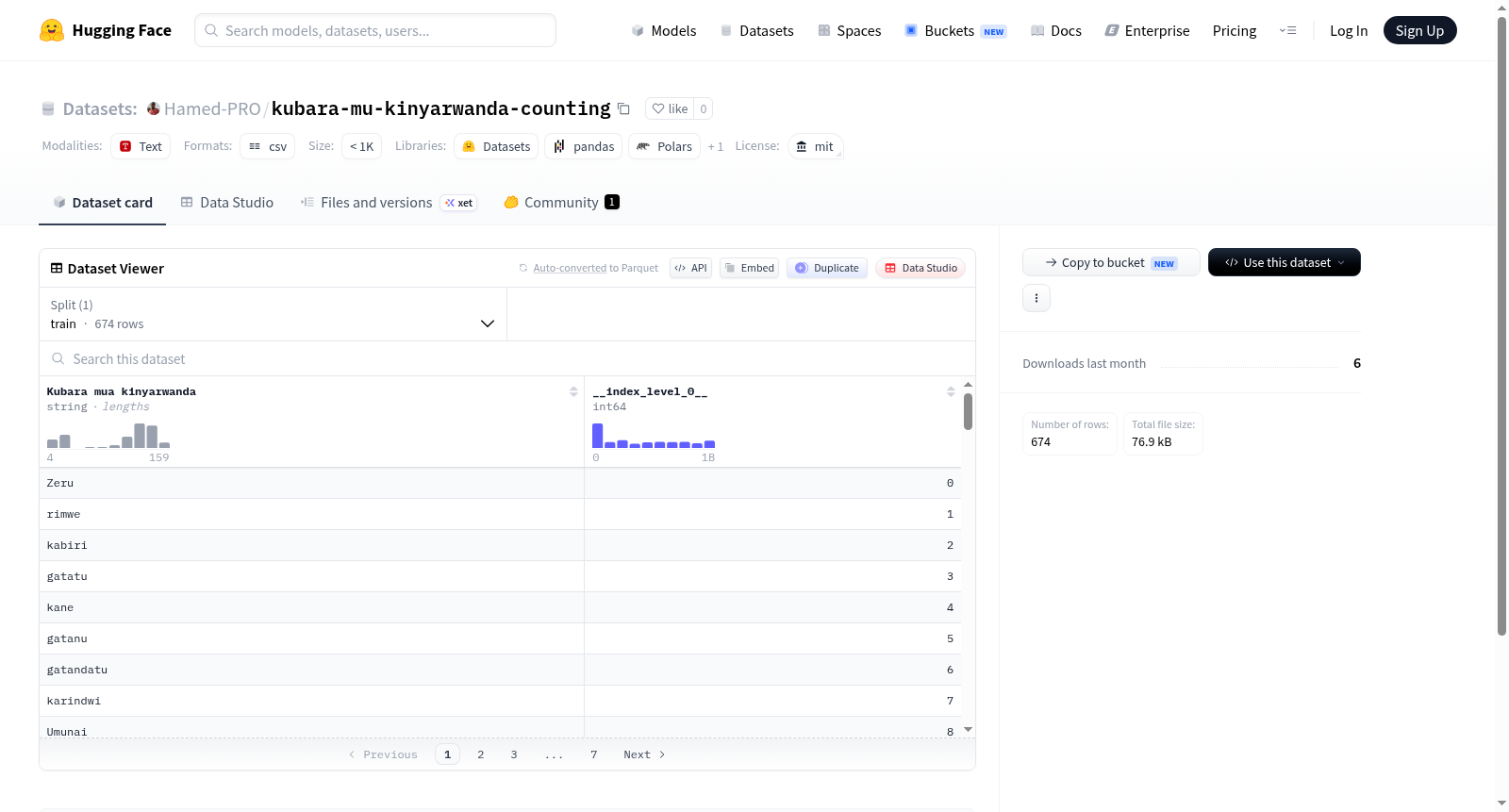This screenshot has height=812, width=1509.
Task: Open the Enterprise navigation link
Action: 1147,30
